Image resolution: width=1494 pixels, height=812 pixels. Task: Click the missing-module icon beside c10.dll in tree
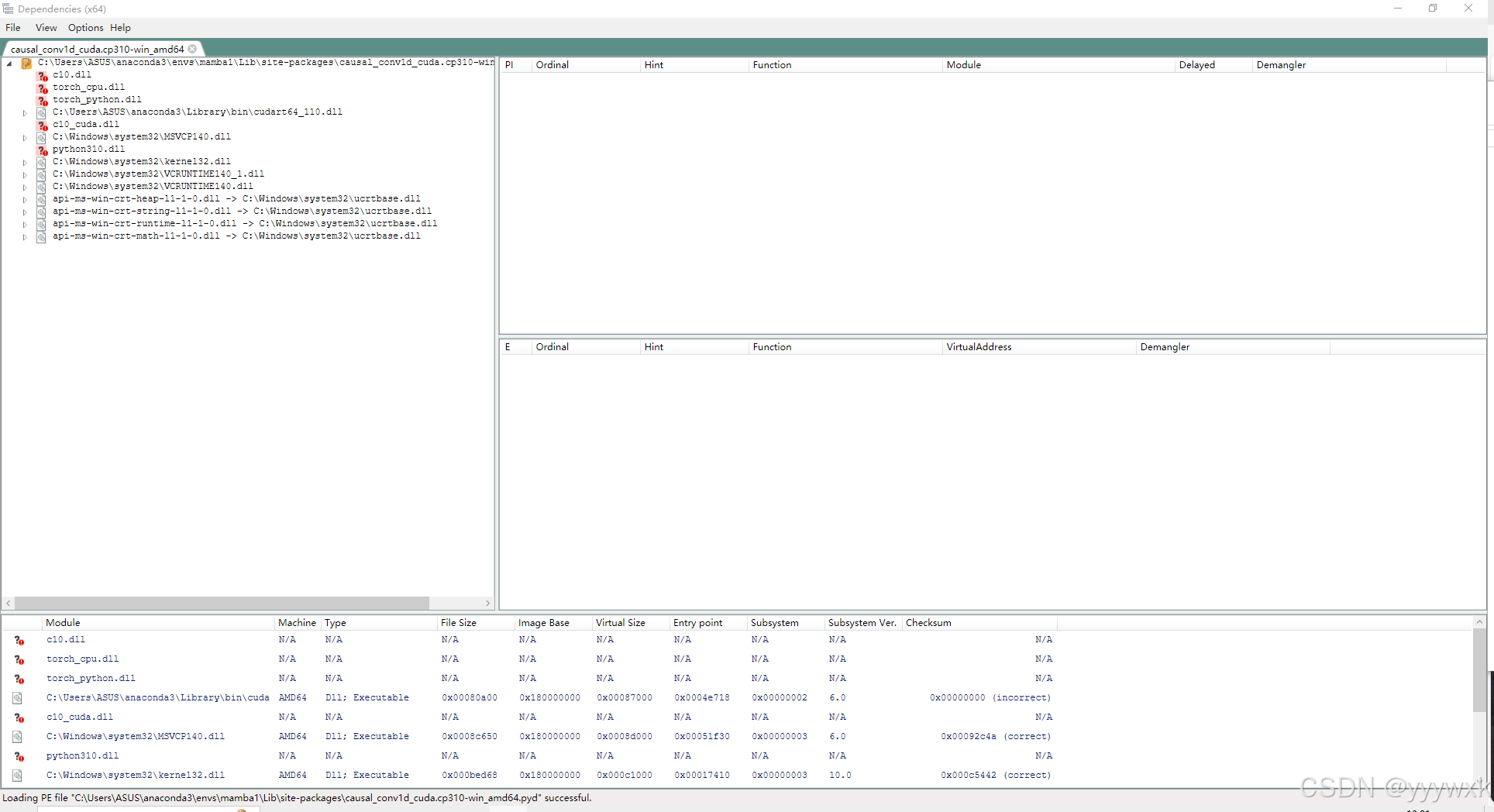coord(43,76)
